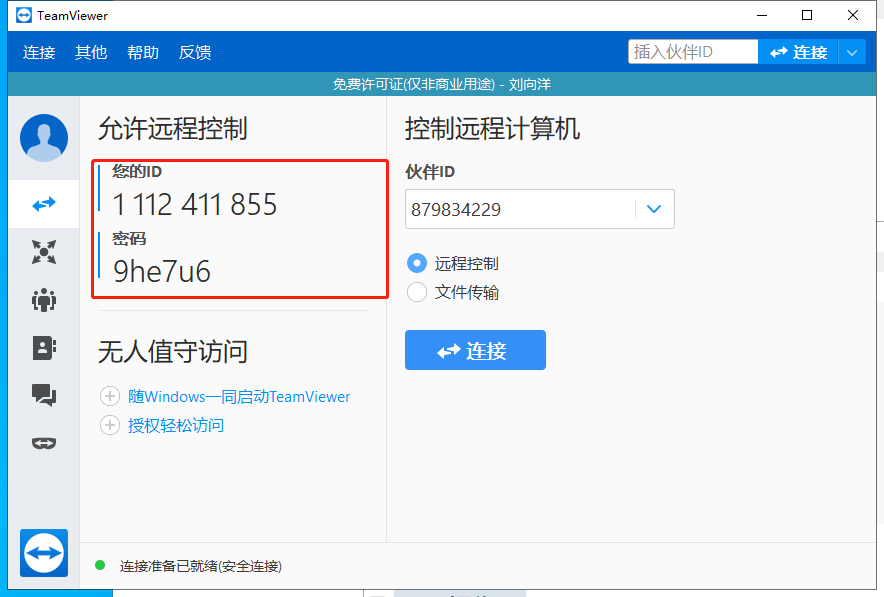Open the 连接 menu
This screenshot has width=884, height=597.
coord(39,52)
